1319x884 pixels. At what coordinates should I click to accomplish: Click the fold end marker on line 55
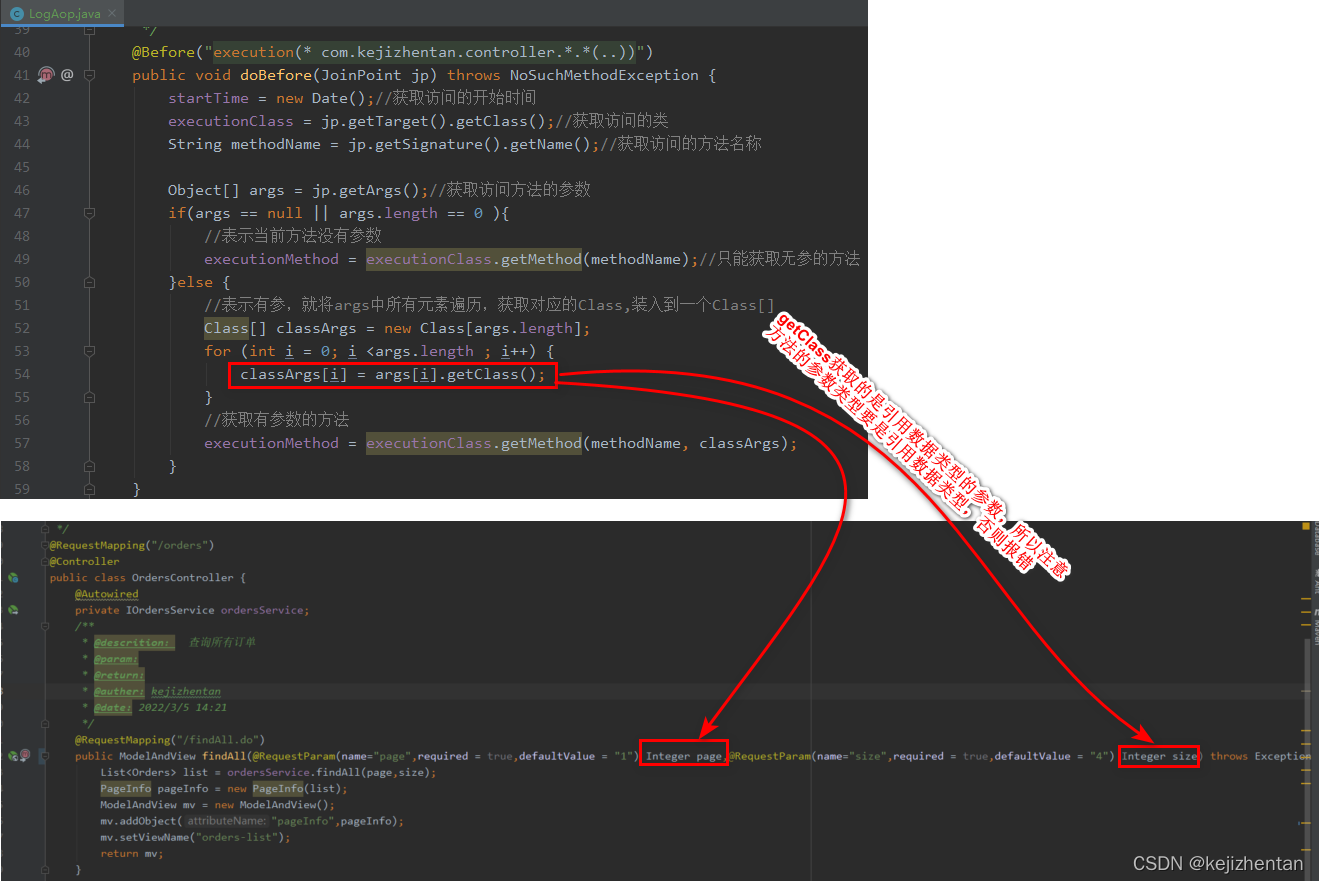click(x=89, y=397)
